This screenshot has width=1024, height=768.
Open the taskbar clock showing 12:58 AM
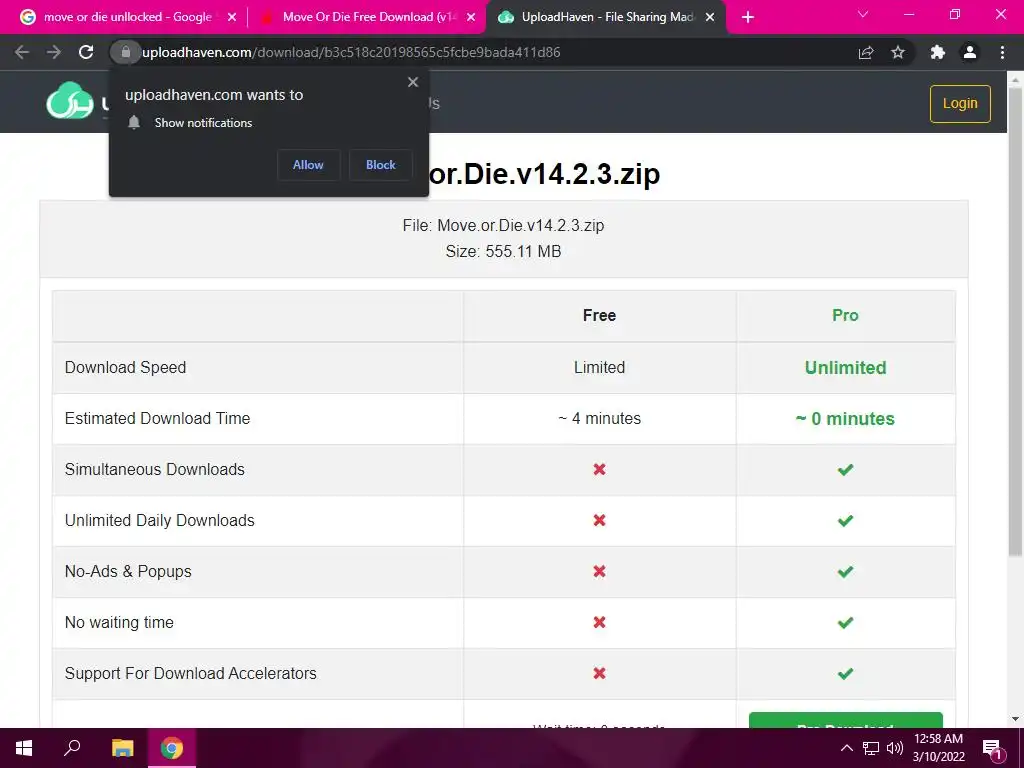(938, 748)
